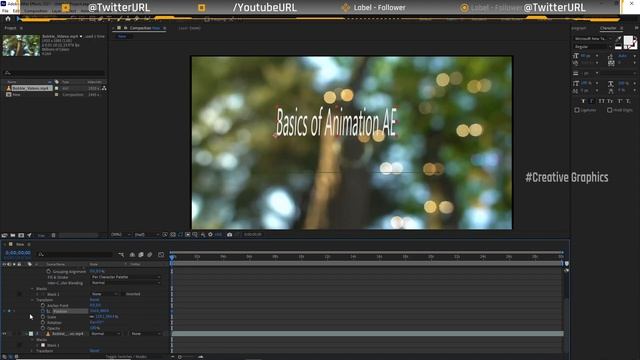Click the Faux Italic style button
640x360 pixels.
pos(591,101)
